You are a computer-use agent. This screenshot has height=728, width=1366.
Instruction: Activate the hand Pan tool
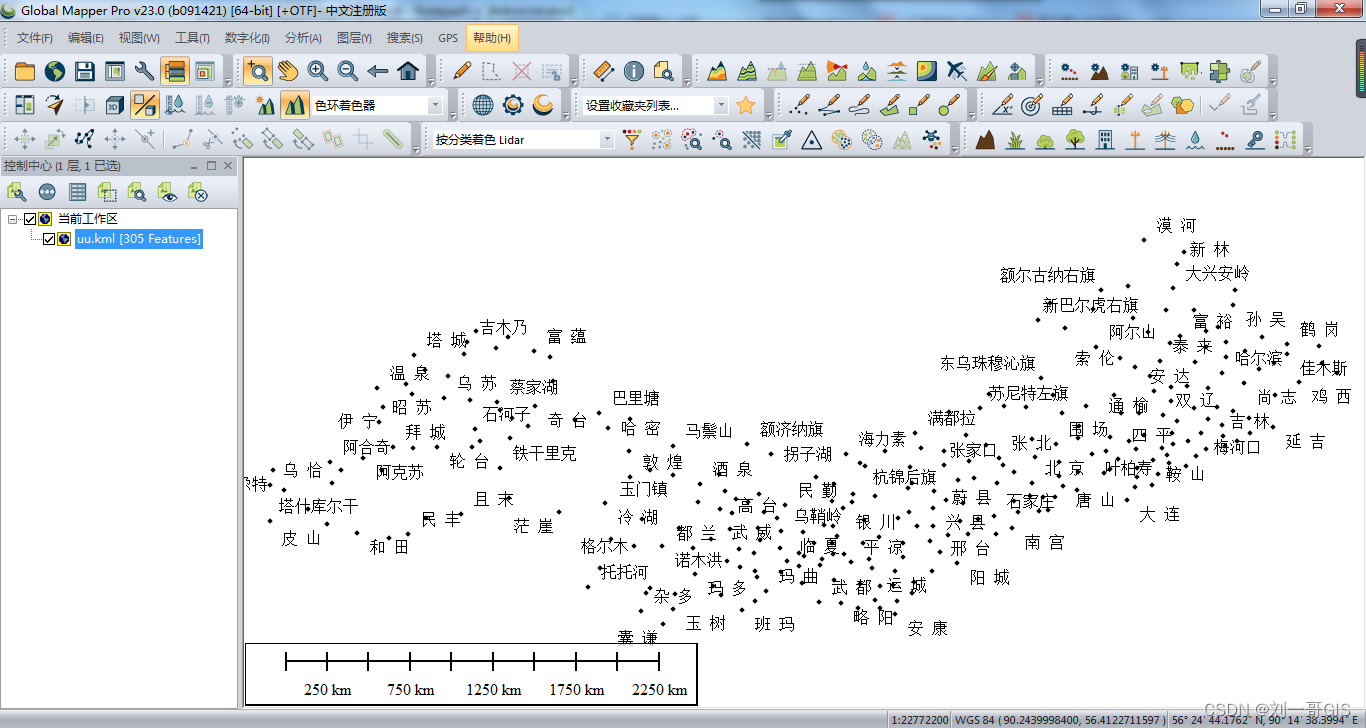[288, 71]
